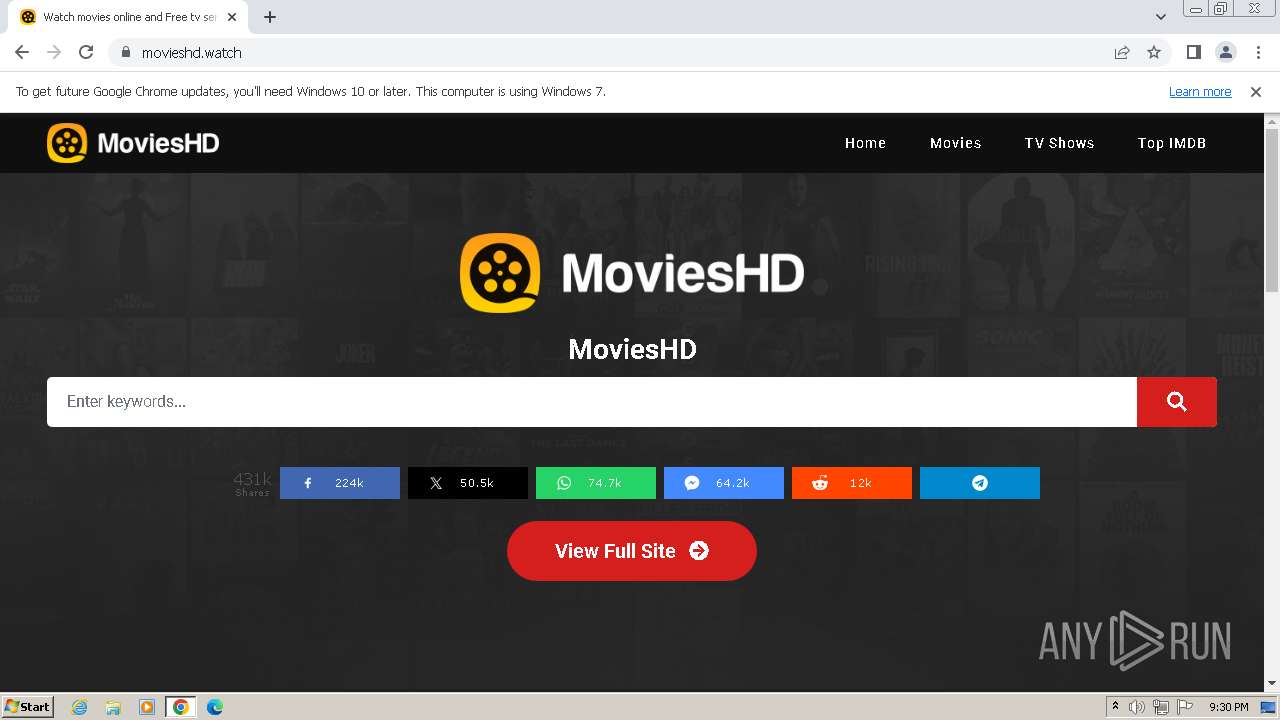Open Windows Explorer folder in taskbar
Screen dimensions: 1280x720
point(113,707)
